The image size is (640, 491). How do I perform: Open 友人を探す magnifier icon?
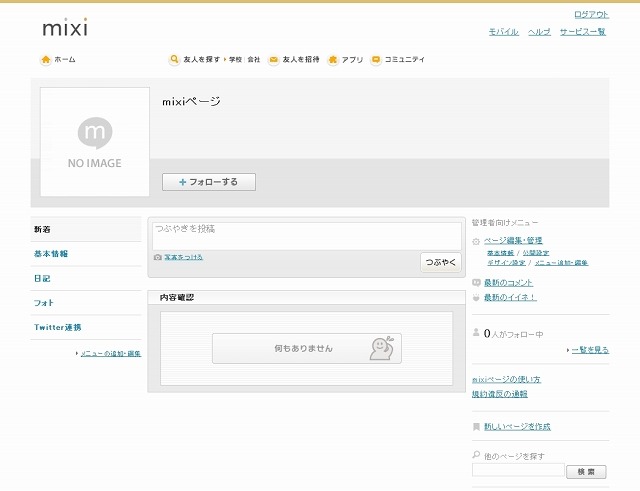pyautogui.click(x=175, y=60)
